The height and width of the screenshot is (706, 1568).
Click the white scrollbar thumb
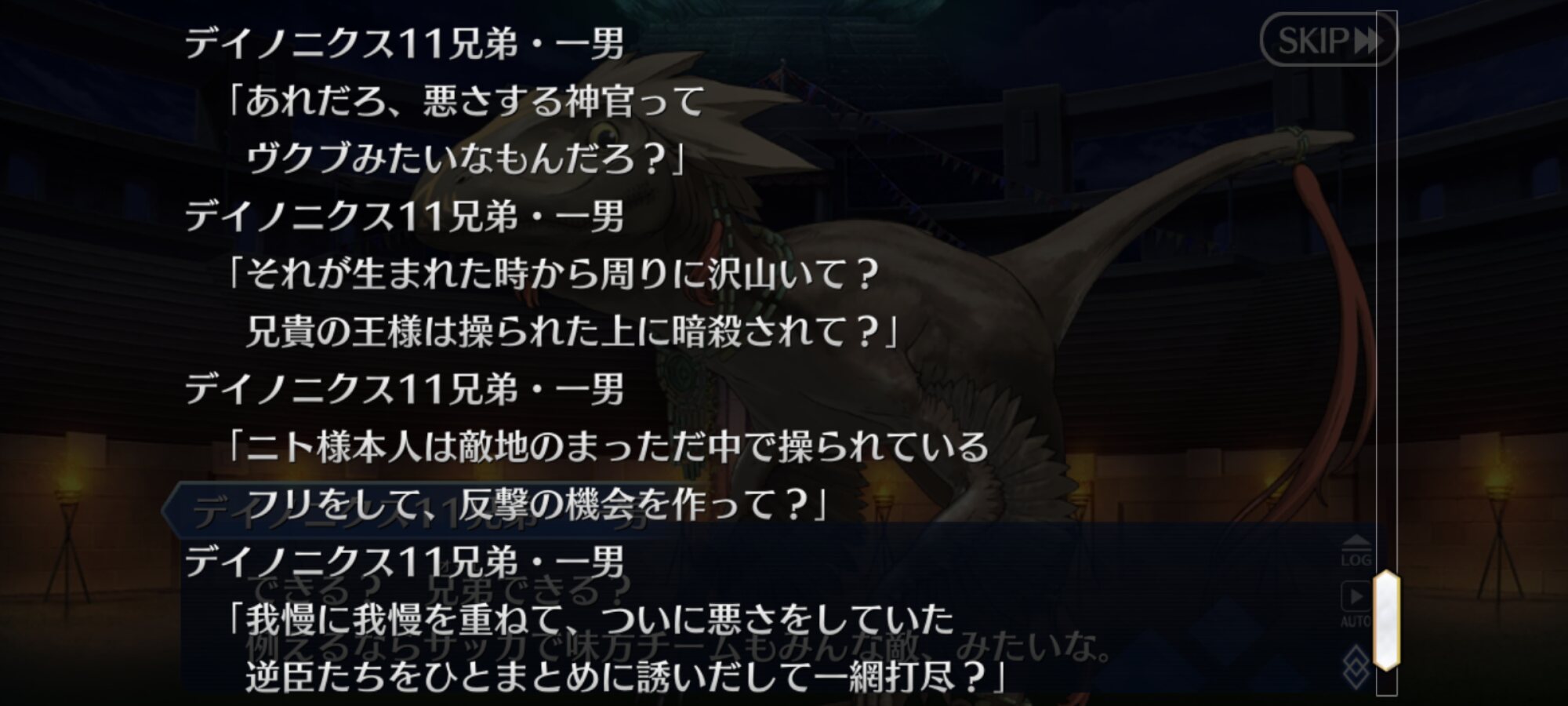1386,620
